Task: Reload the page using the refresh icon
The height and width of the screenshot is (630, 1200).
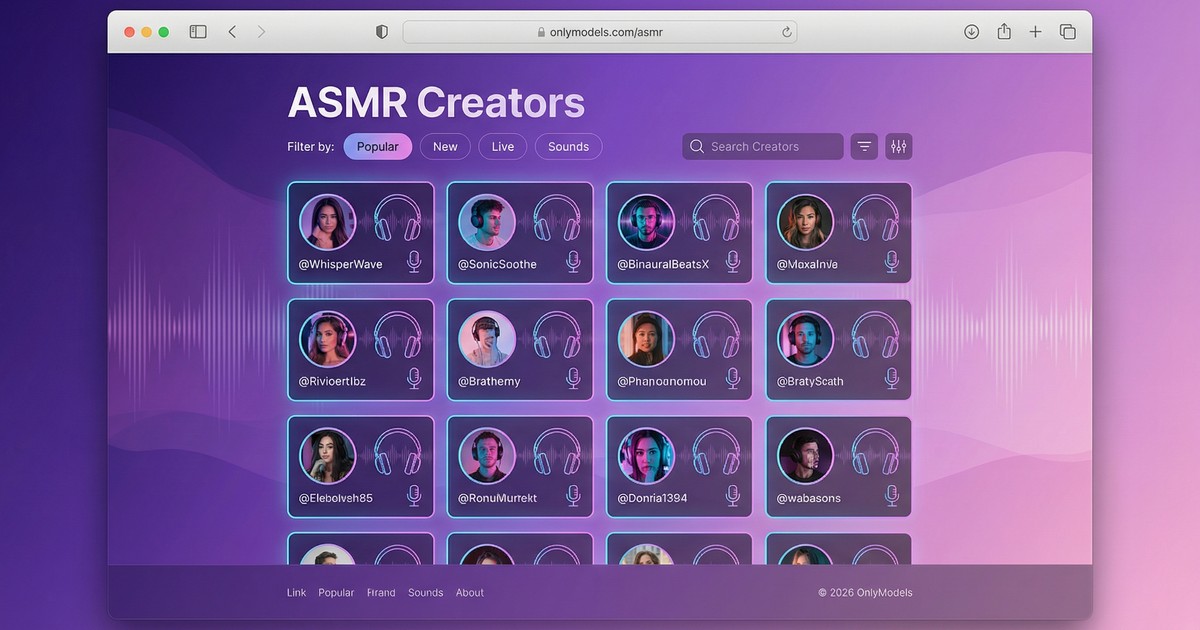Action: pyautogui.click(x=787, y=32)
